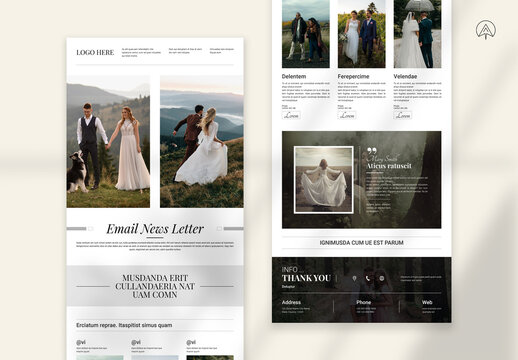Click the Address label in footer
The height and width of the screenshot is (360, 518).
pos(291,302)
